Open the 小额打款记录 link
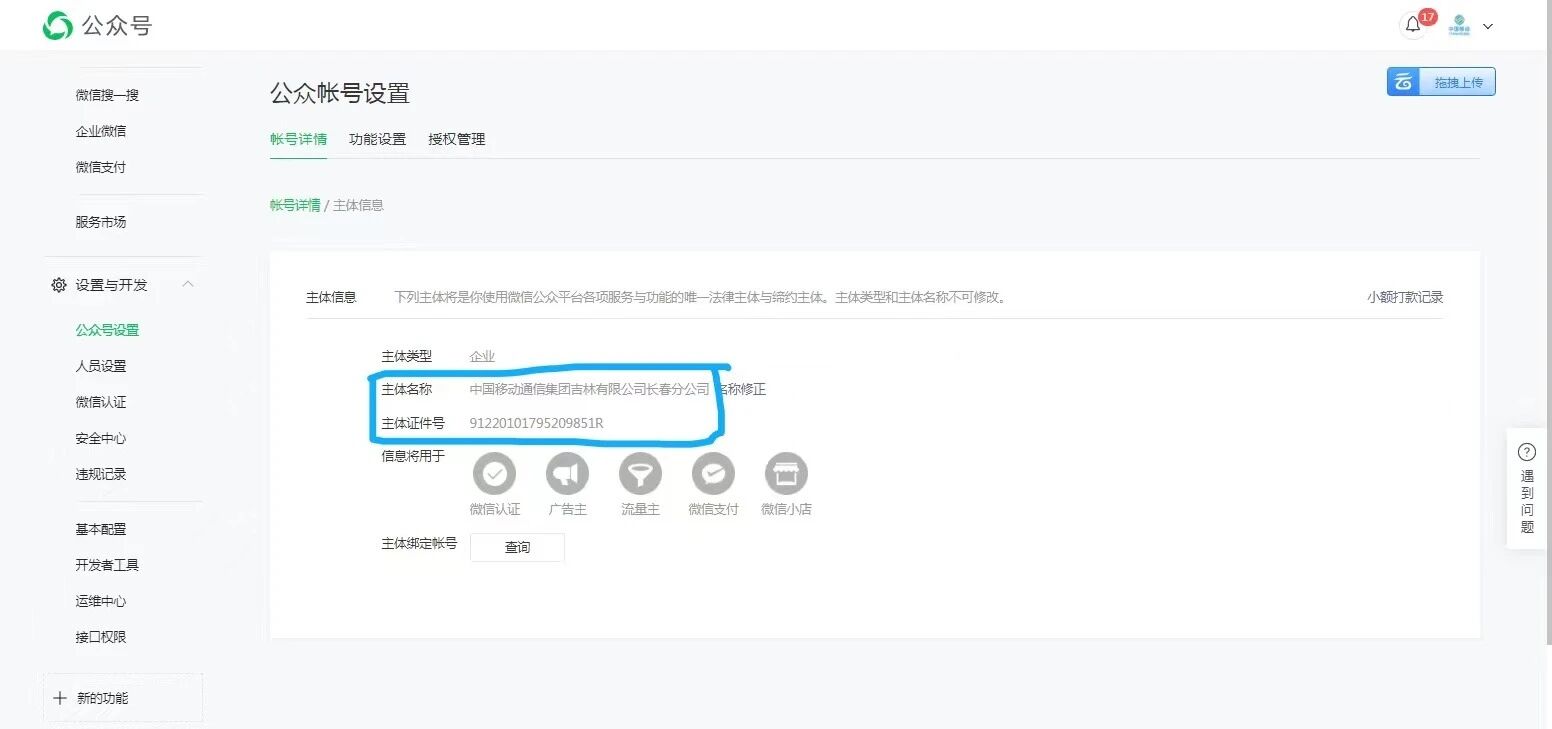 (x=1405, y=297)
